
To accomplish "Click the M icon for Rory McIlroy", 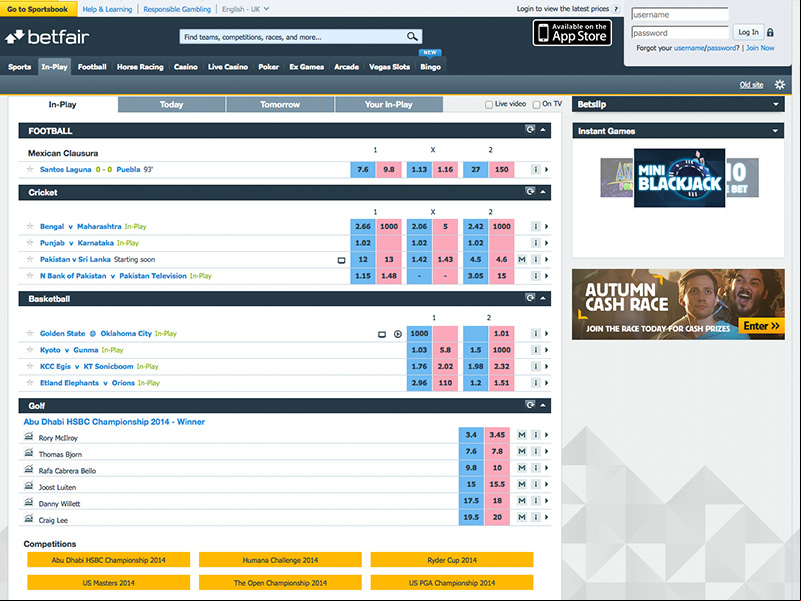I will tap(522, 435).
